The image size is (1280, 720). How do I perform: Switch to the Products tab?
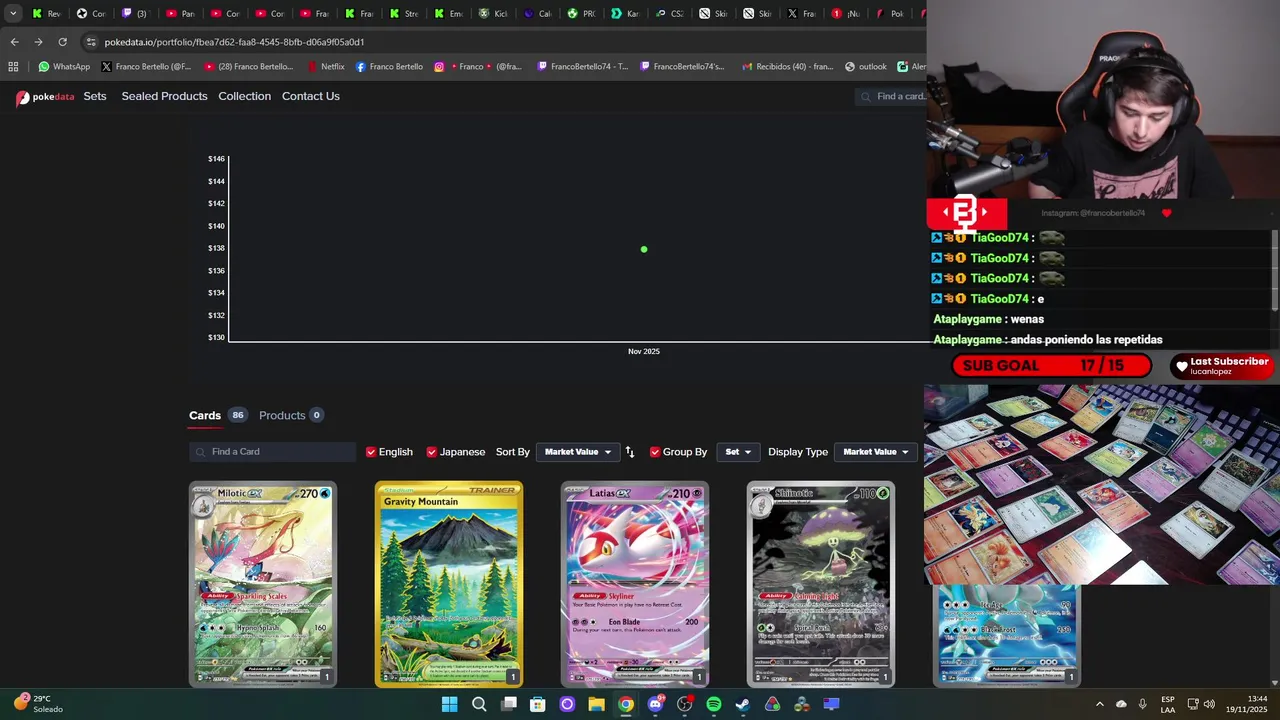point(291,415)
